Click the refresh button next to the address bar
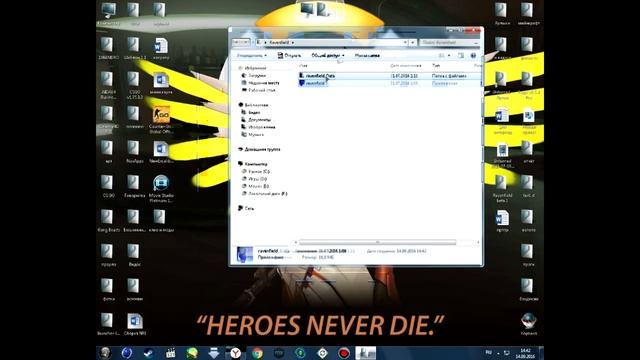Image resolution: width=640 pixels, height=360 pixels. click(x=413, y=42)
